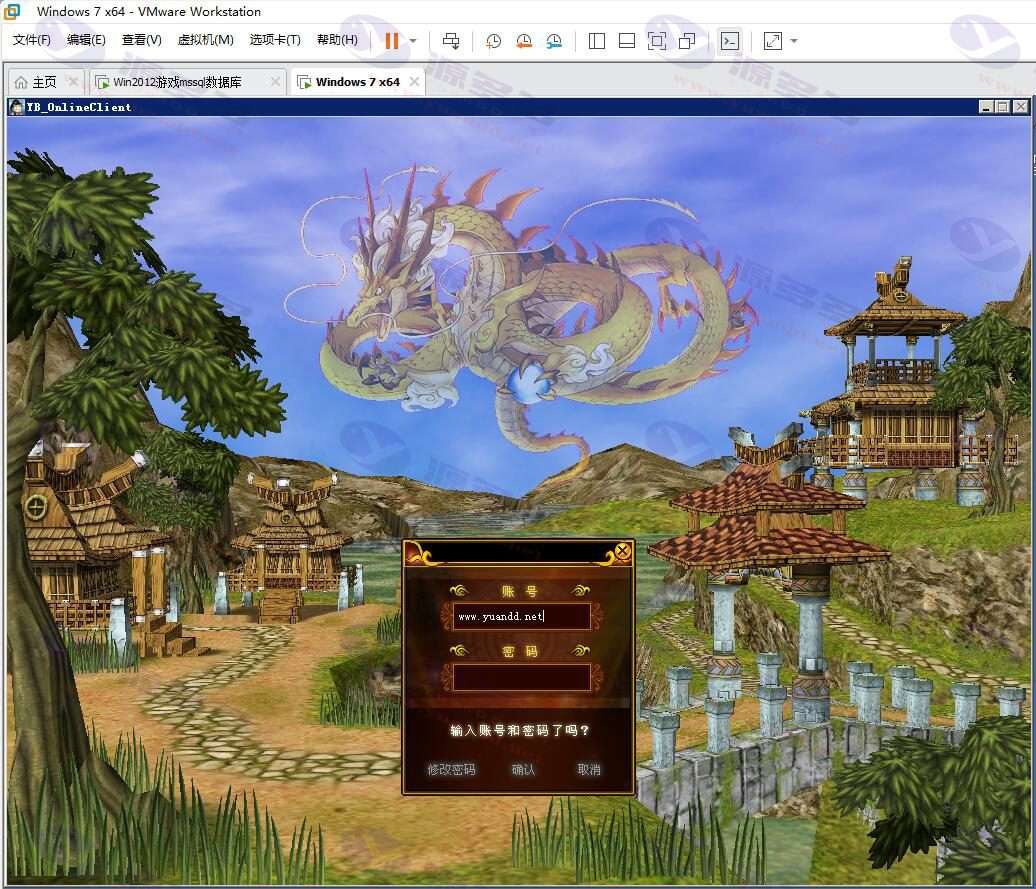The height and width of the screenshot is (889, 1036).
Task: Take a snapshot of the virtual machine
Action: [493, 41]
